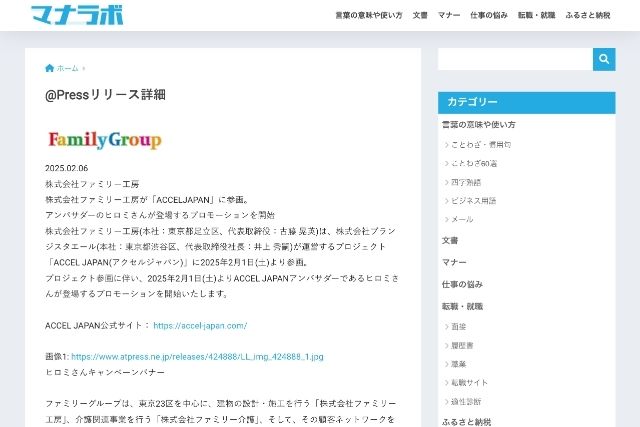Open 言葉の意味や使い方 in top navigation
The image size is (640, 427).
pyautogui.click(x=369, y=16)
